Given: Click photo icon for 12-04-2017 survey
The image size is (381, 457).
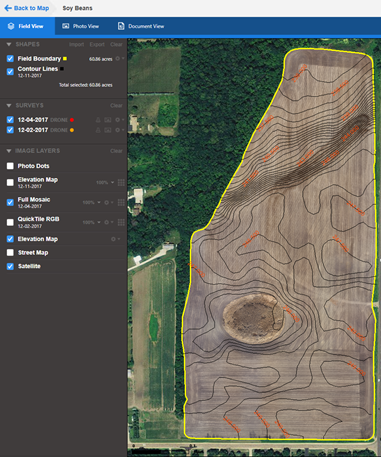Looking at the screenshot, I should pyautogui.click(x=108, y=120).
